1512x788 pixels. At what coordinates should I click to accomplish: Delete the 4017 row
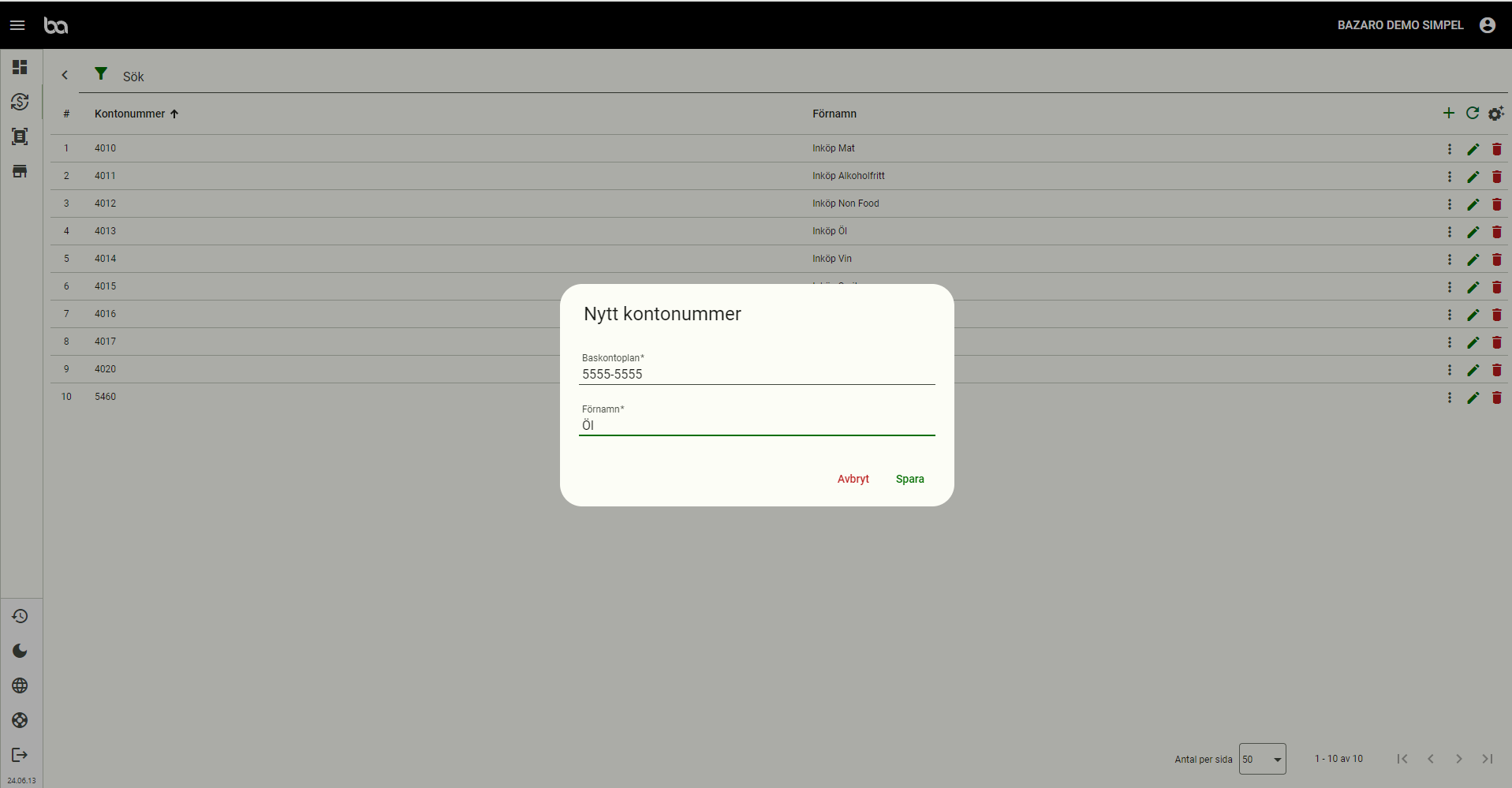coord(1497,342)
